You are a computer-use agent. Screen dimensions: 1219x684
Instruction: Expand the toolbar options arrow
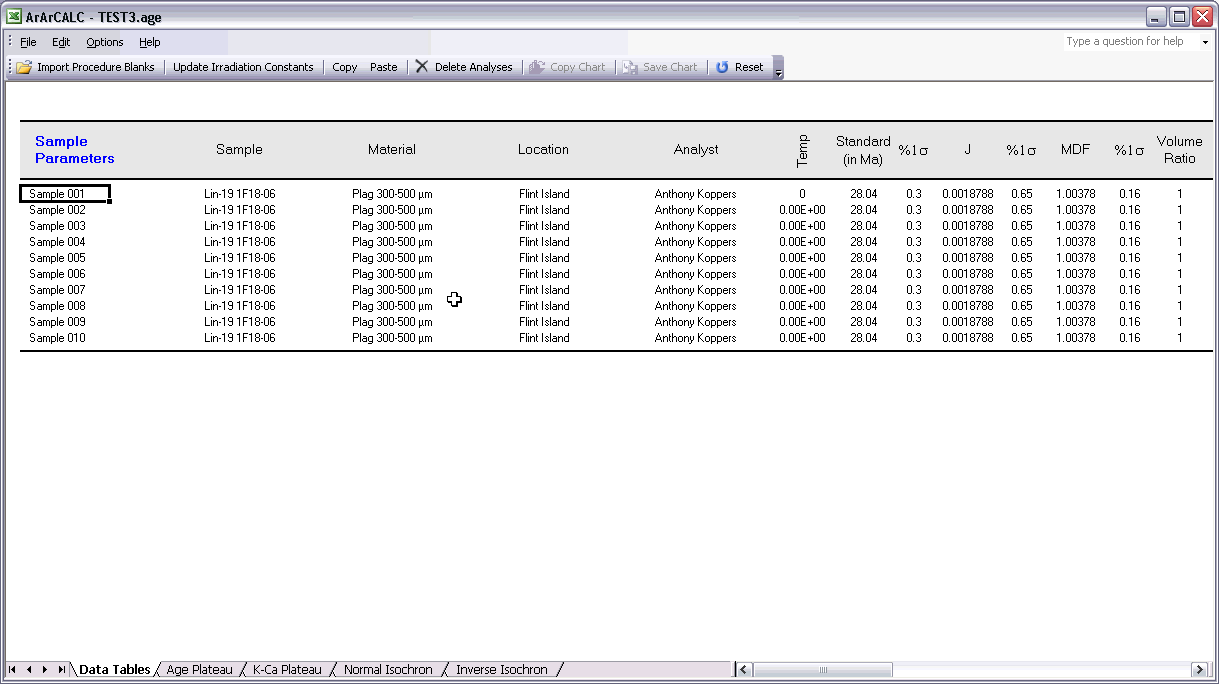point(778,69)
